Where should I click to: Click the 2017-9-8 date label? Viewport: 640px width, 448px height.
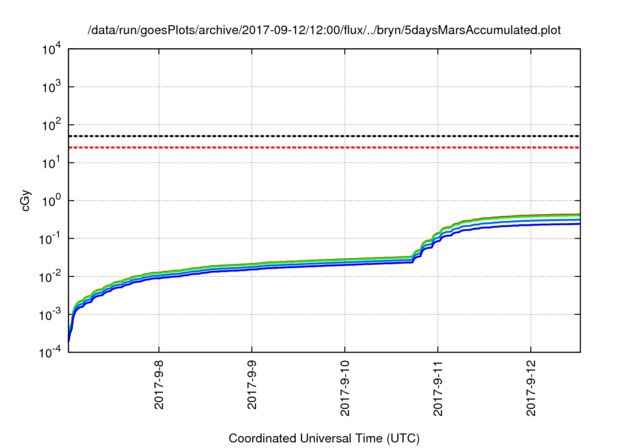159,385
